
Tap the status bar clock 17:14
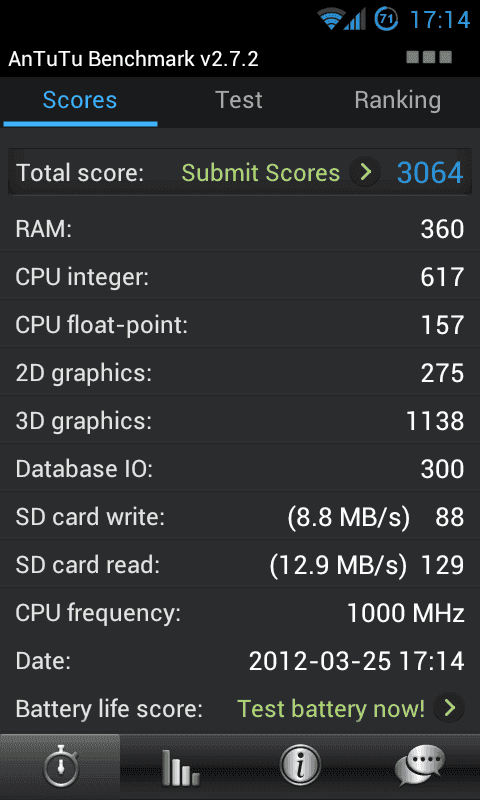tap(440, 20)
